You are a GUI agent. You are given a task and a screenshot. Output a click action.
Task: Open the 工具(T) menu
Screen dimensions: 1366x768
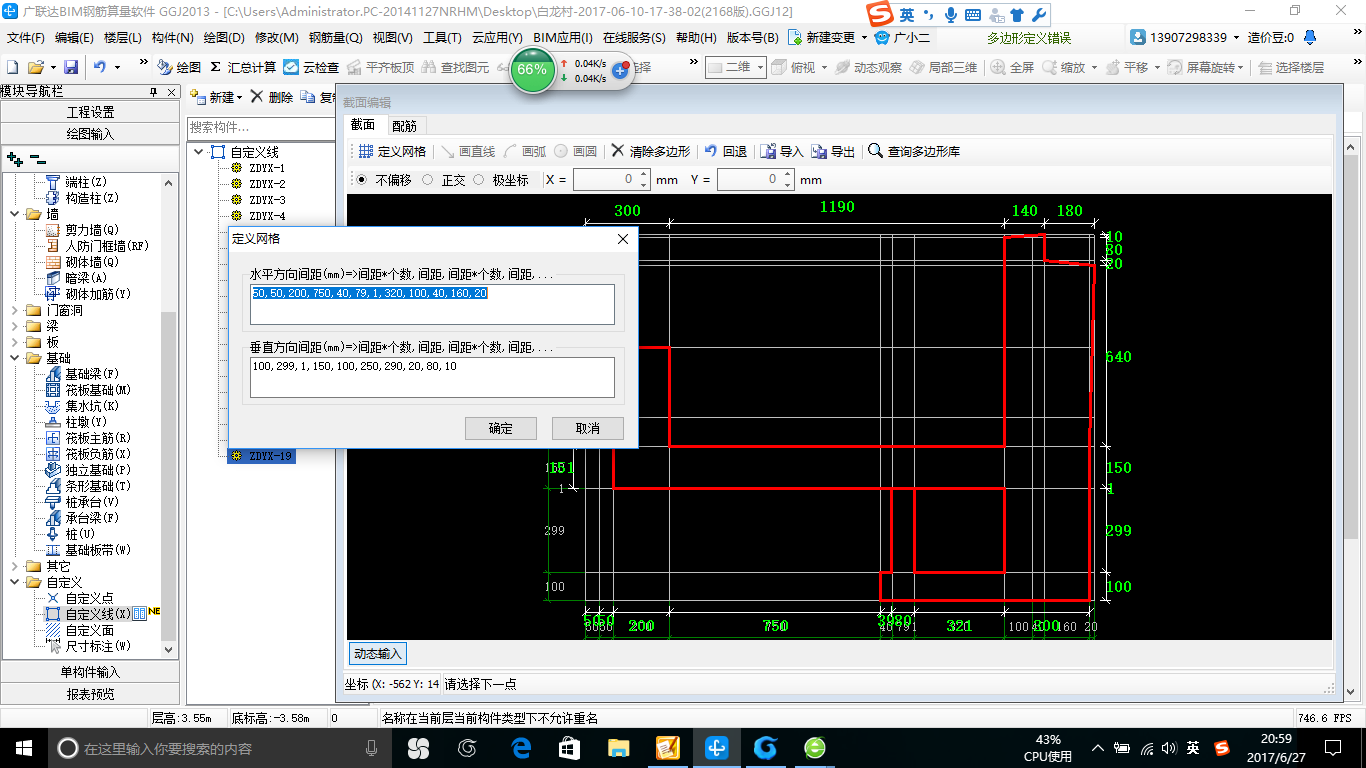tap(442, 38)
